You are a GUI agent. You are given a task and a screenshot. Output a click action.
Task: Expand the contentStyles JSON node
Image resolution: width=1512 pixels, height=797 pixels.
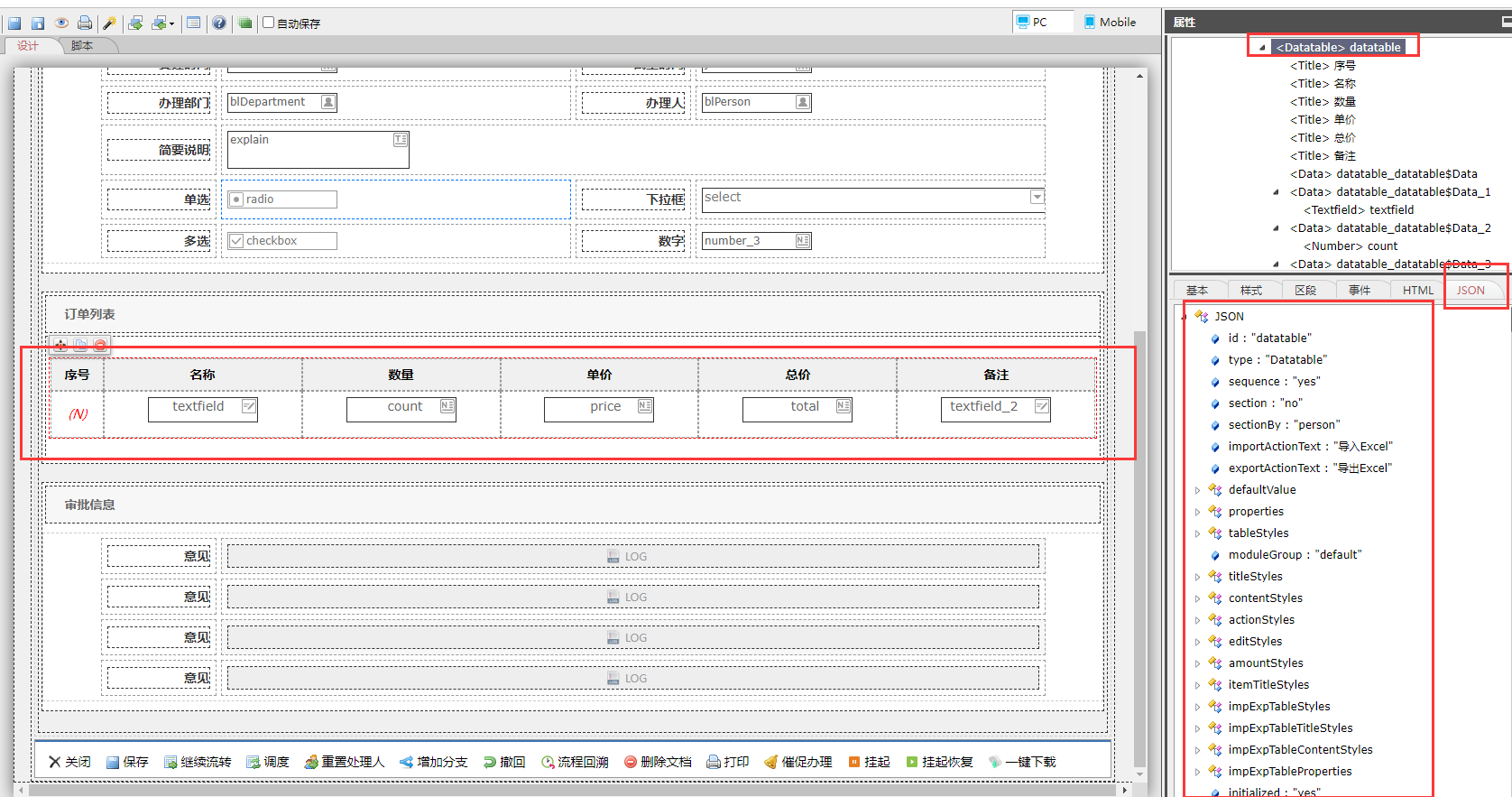point(1197,598)
